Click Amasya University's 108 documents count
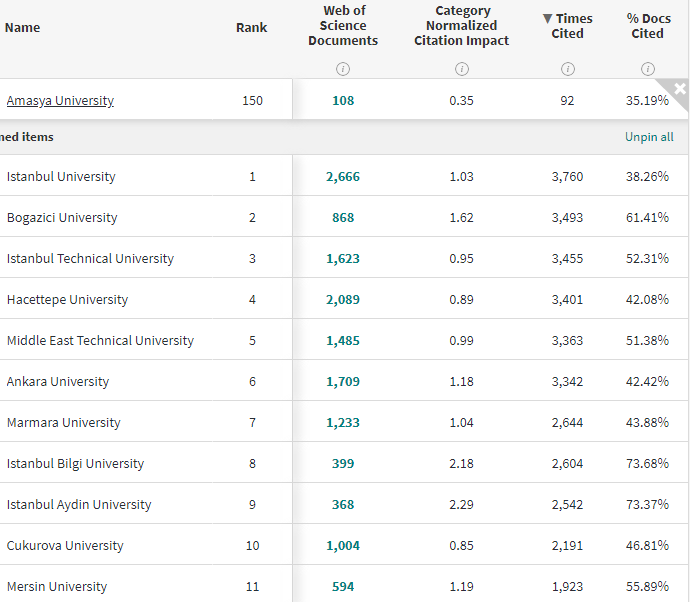 pos(343,101)
